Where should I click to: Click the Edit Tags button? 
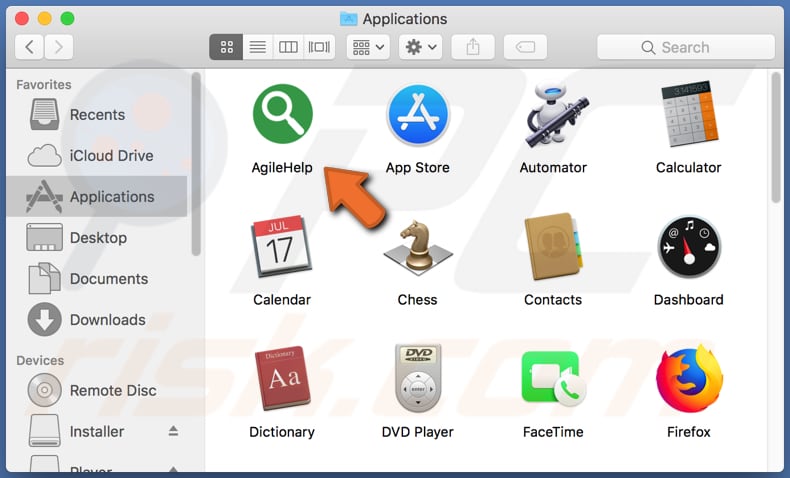(525, 47)
